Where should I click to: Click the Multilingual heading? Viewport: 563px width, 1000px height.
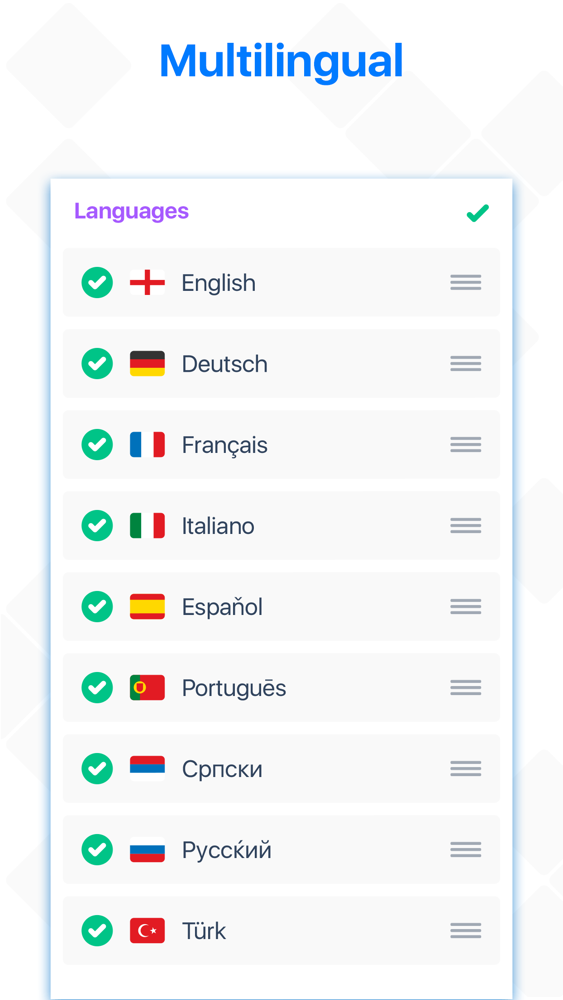[x=281, y=61]
